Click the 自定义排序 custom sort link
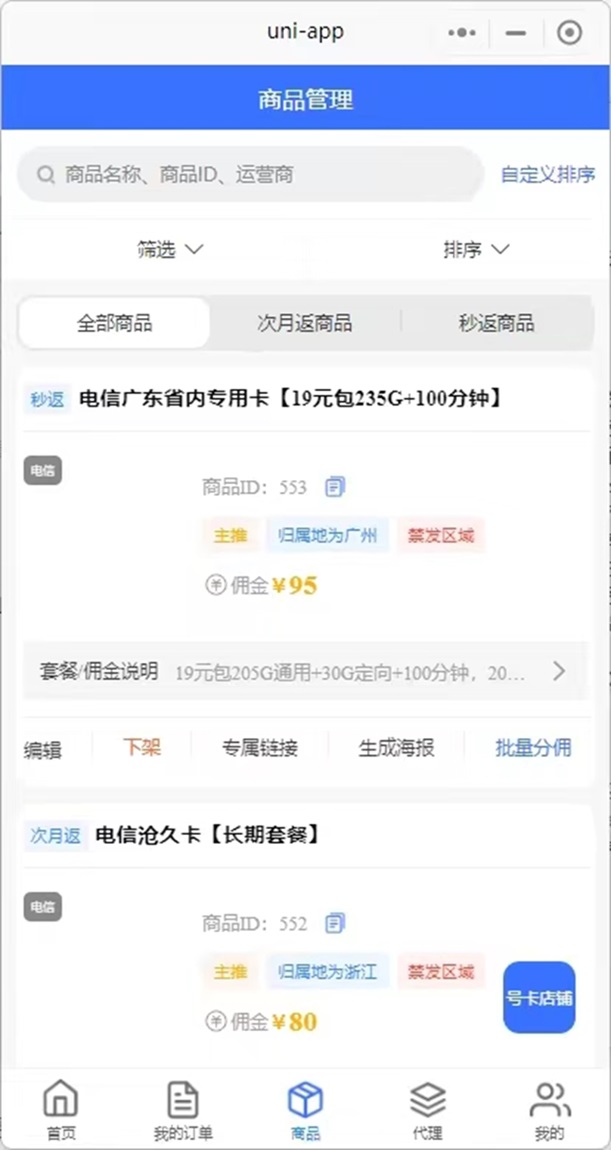The image size is (611, 1150). click(x=546, y=174)
